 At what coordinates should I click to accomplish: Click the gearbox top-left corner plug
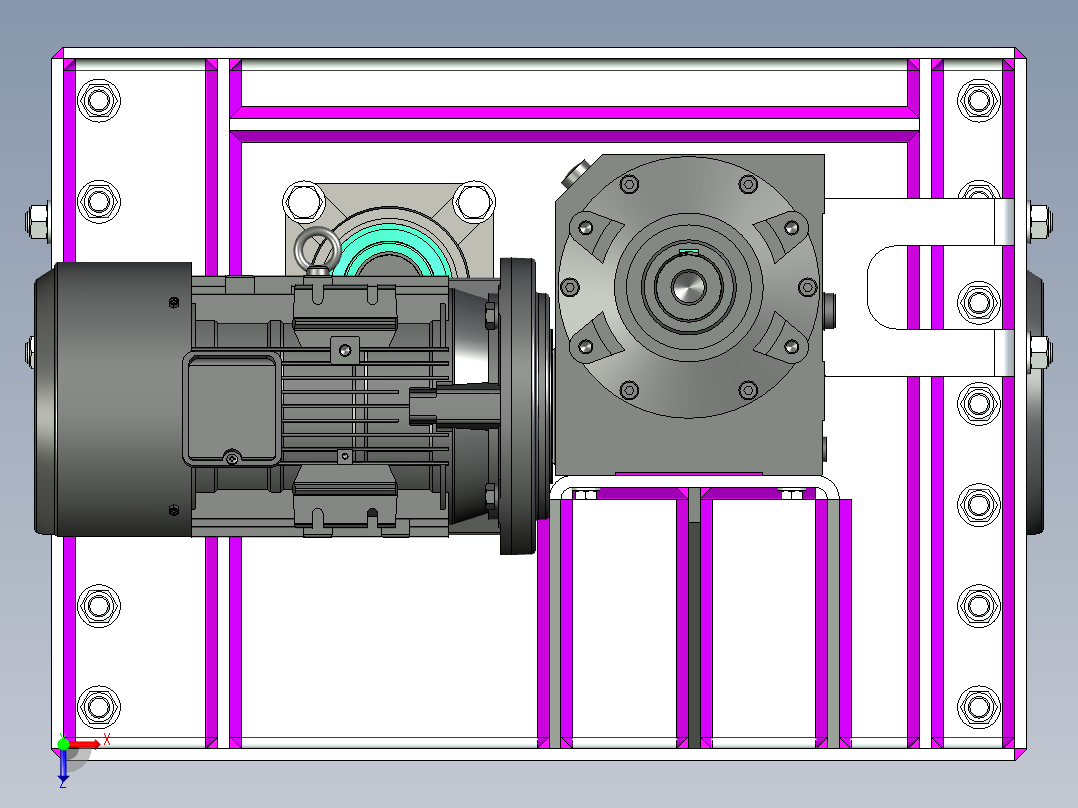click(x=578, y=175)
